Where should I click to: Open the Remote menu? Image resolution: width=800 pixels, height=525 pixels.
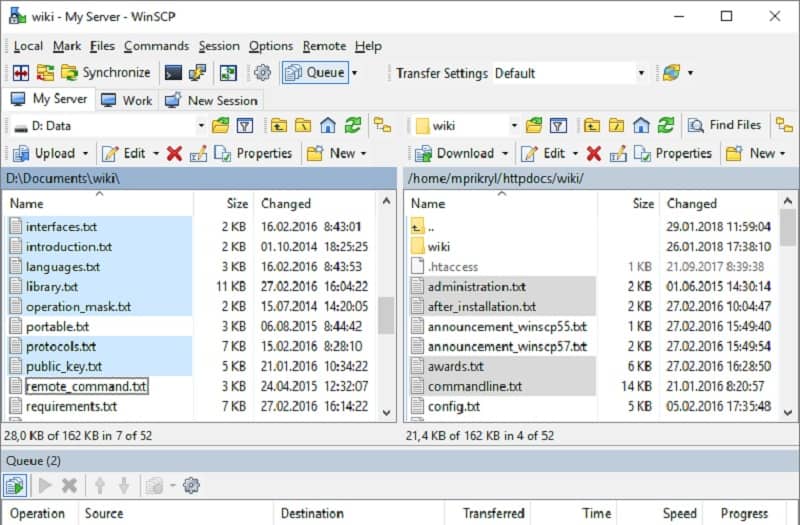pyautogui.click(x=324, y=46)
